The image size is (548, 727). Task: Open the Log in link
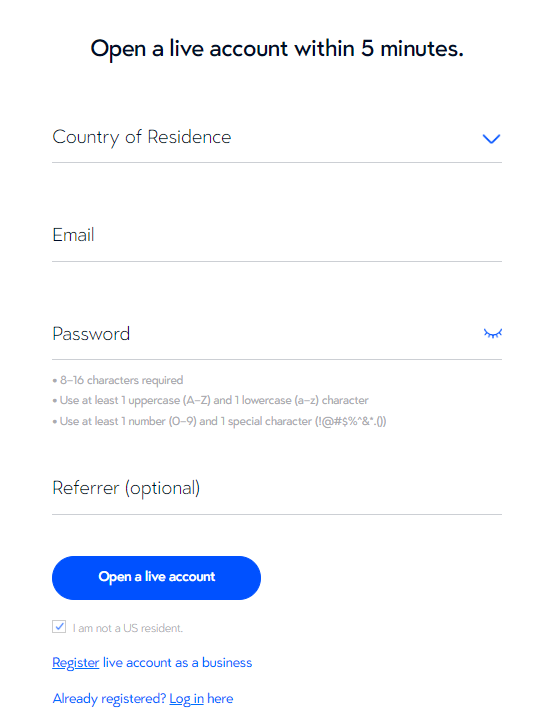pos(186,699)
